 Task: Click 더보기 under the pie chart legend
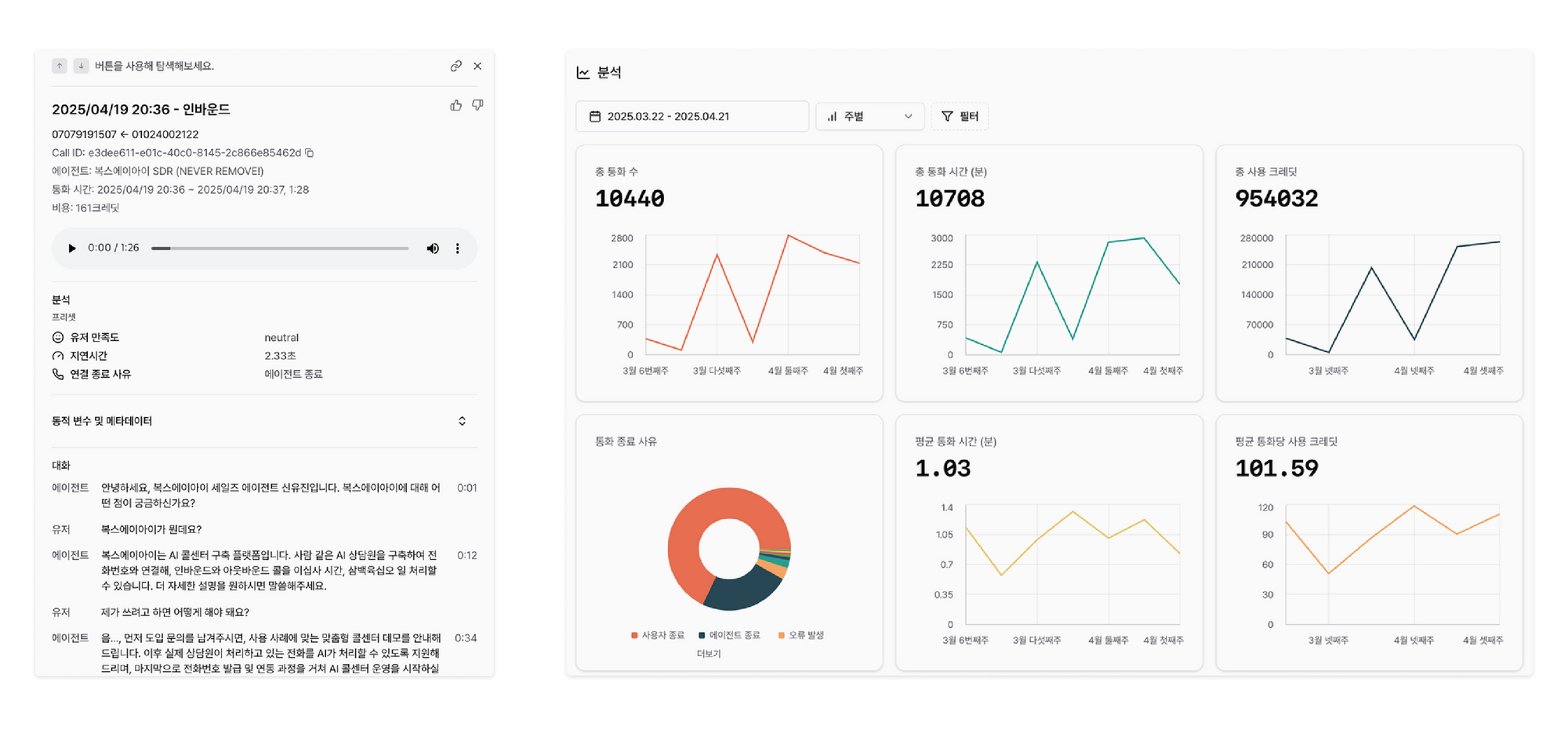[x=708, y=654]
